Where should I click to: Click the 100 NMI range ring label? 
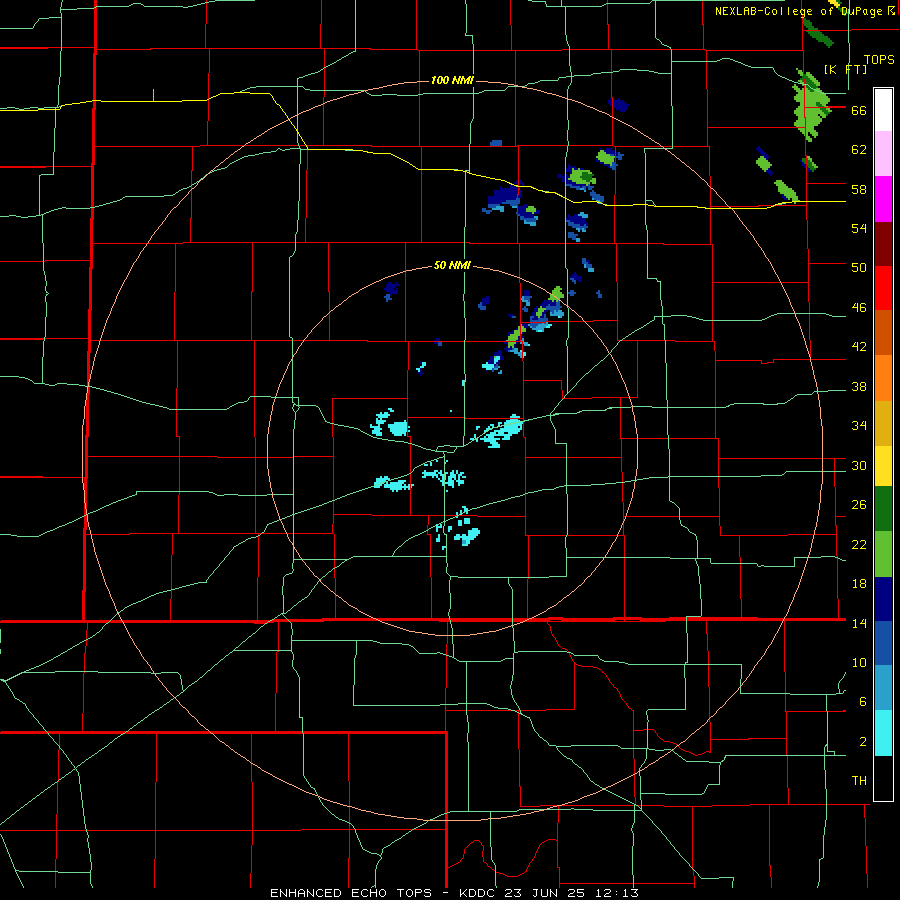click(452, 80)
